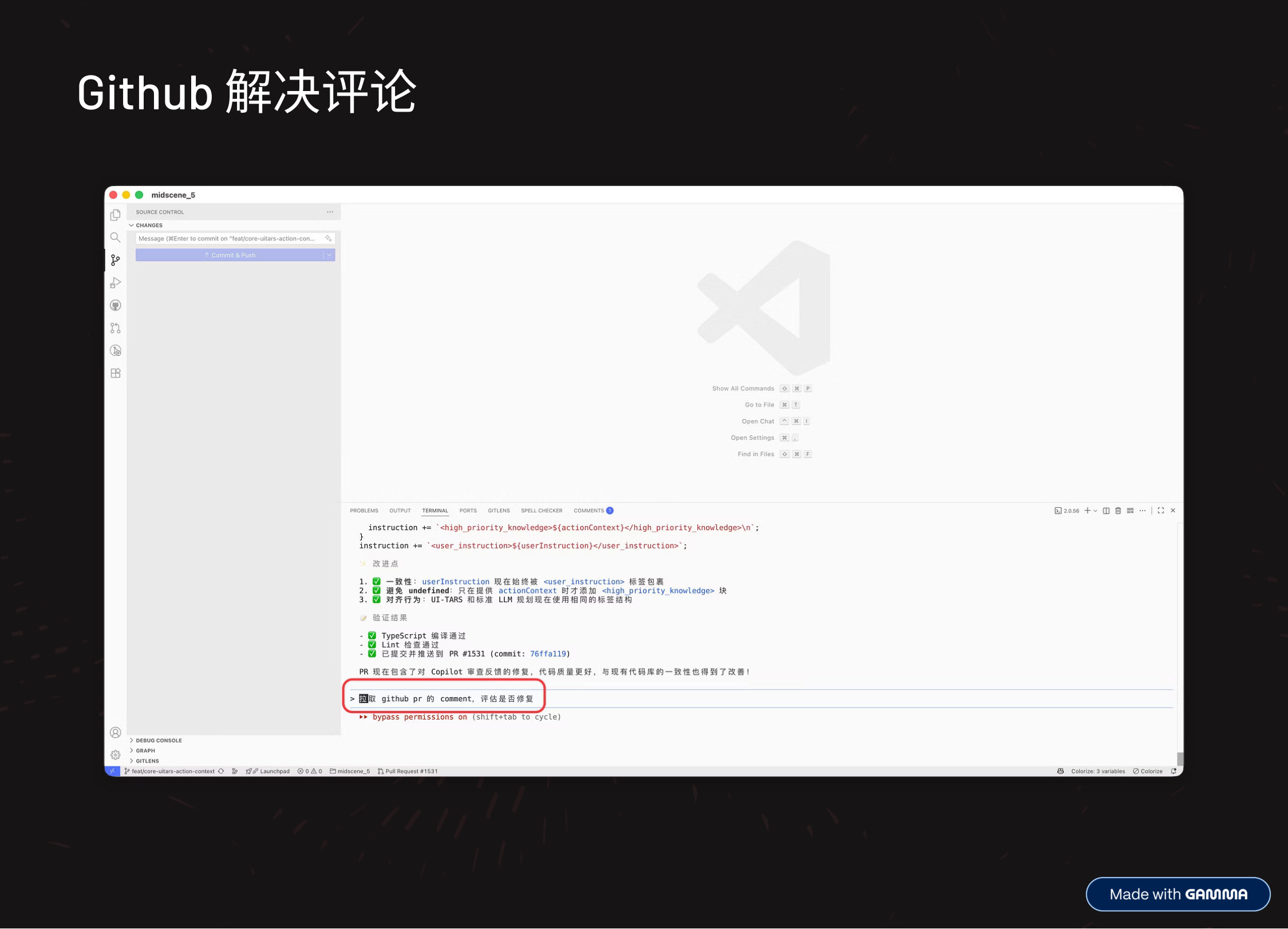Click "bypass permissions on" text in terminal
This screenshot has height=929, width=1288.
tap(420, 717)
